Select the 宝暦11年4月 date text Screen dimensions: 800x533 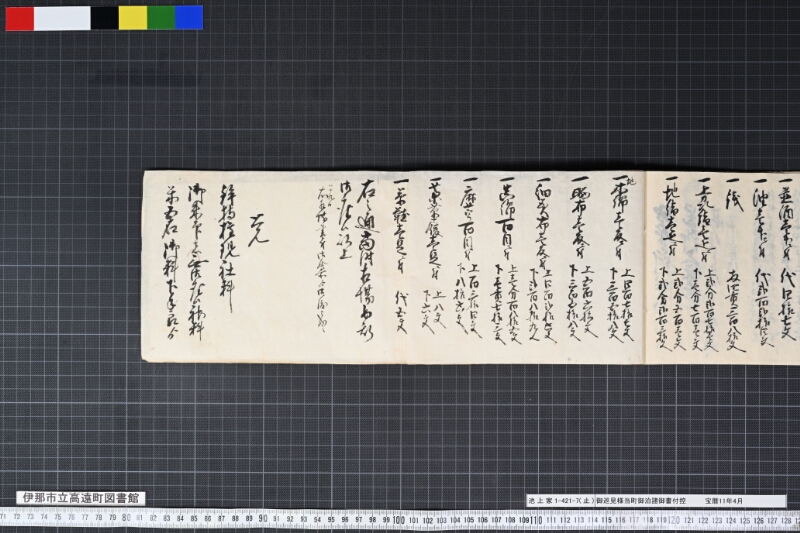coord(724,501)
